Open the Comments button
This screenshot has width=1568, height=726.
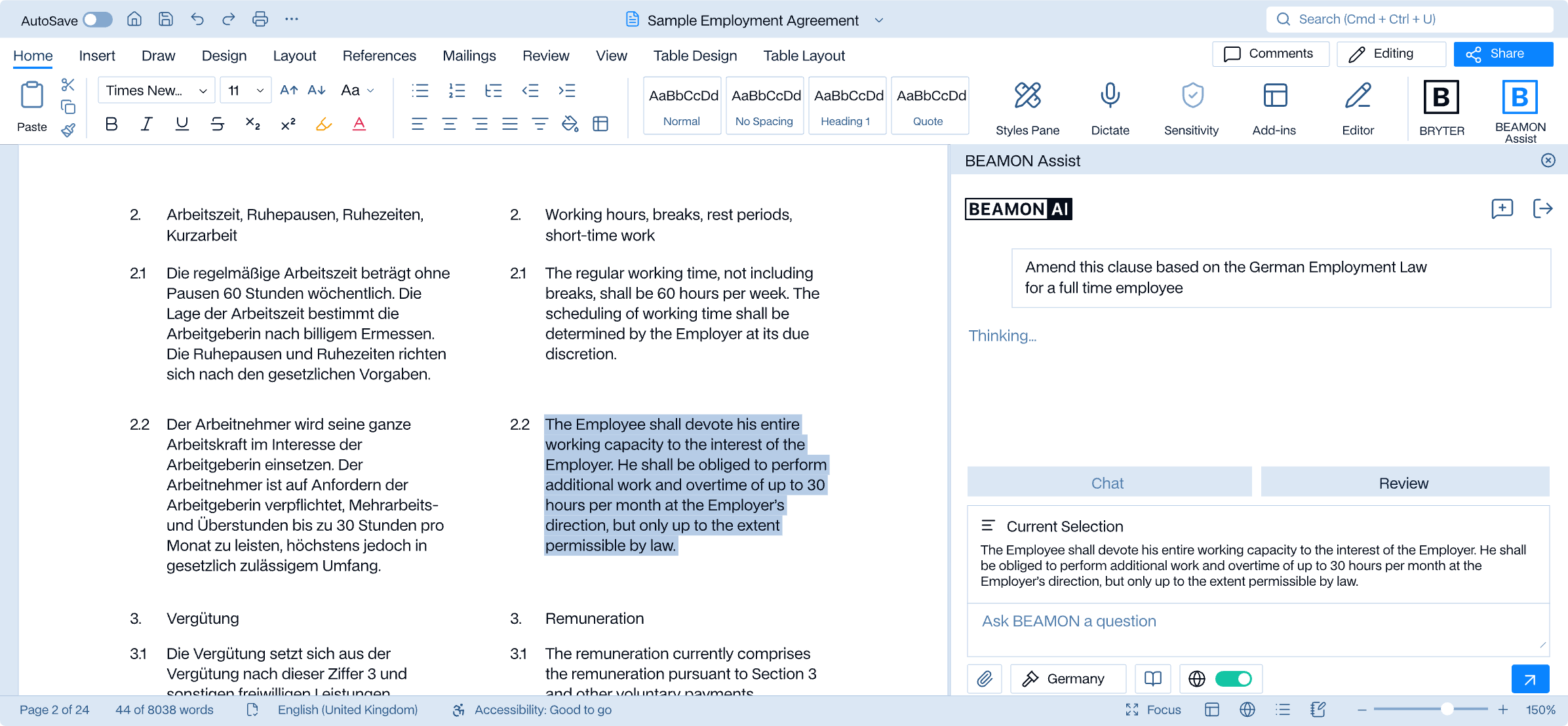click(1270, 54)
